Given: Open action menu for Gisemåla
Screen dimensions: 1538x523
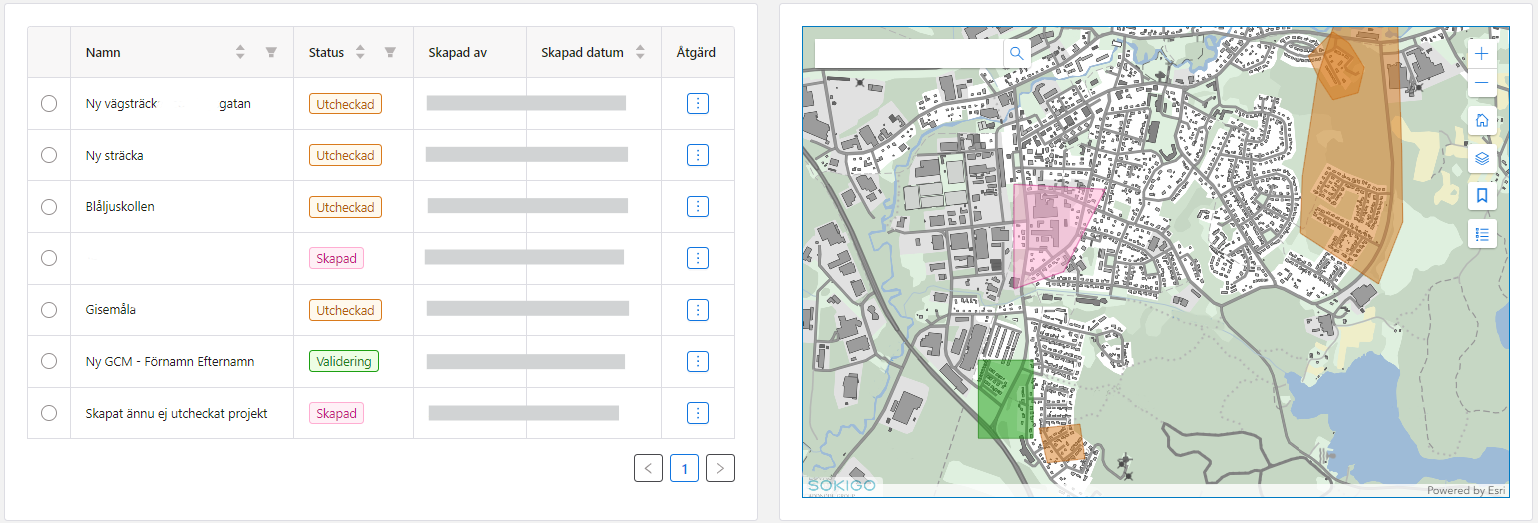Looking at the screenshot, I should (x=698, y=310).
